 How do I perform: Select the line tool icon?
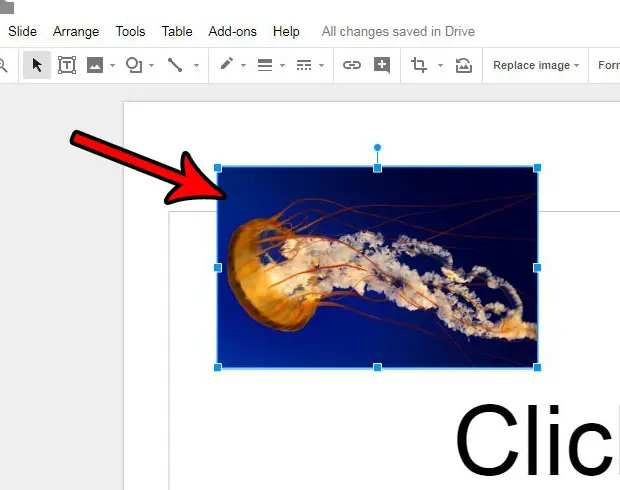[175, 65]
